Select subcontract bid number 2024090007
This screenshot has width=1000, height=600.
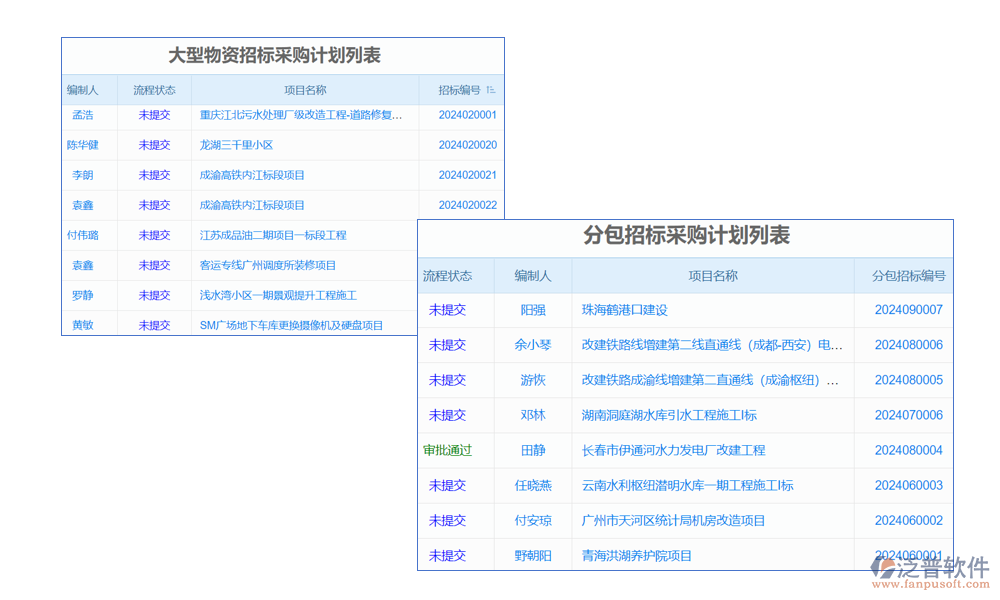(908, 310)
